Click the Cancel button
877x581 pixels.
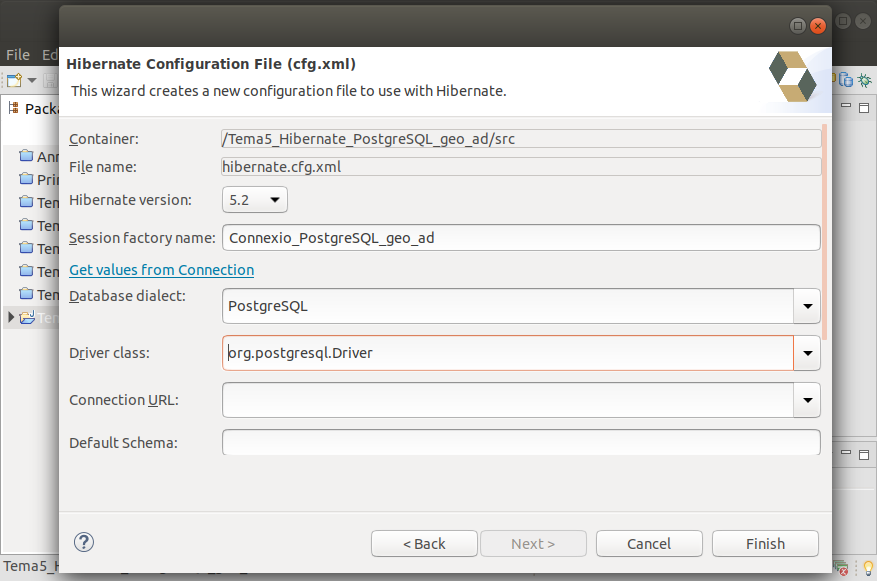(649, 544)
